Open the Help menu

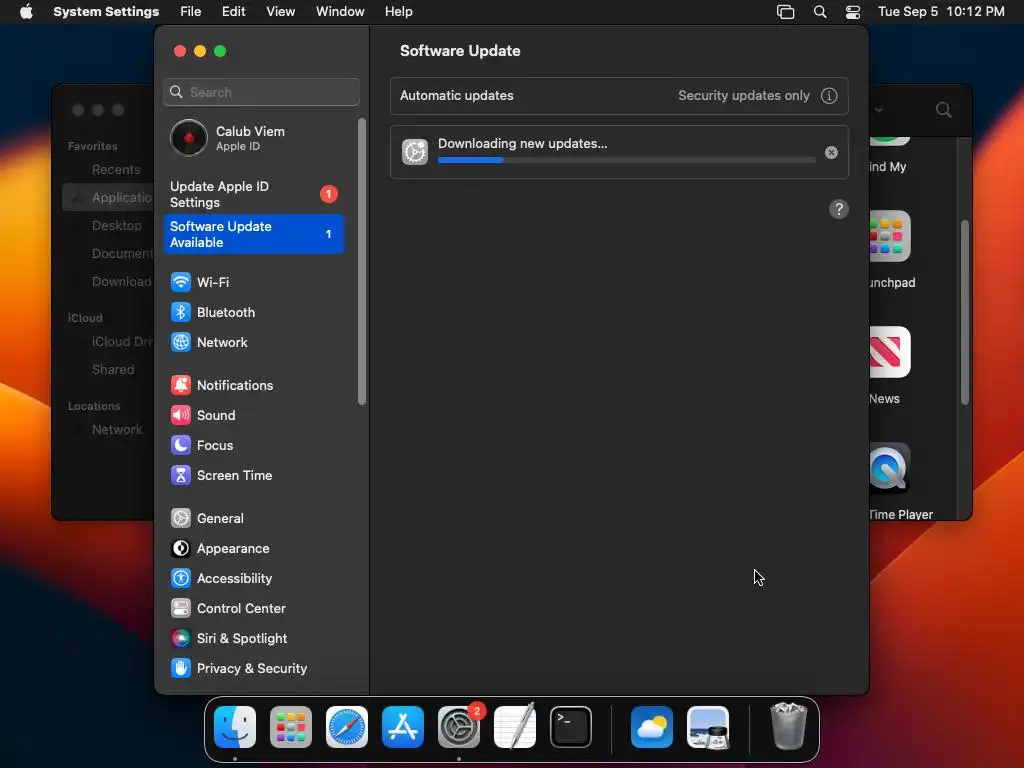tap(398, 12)
